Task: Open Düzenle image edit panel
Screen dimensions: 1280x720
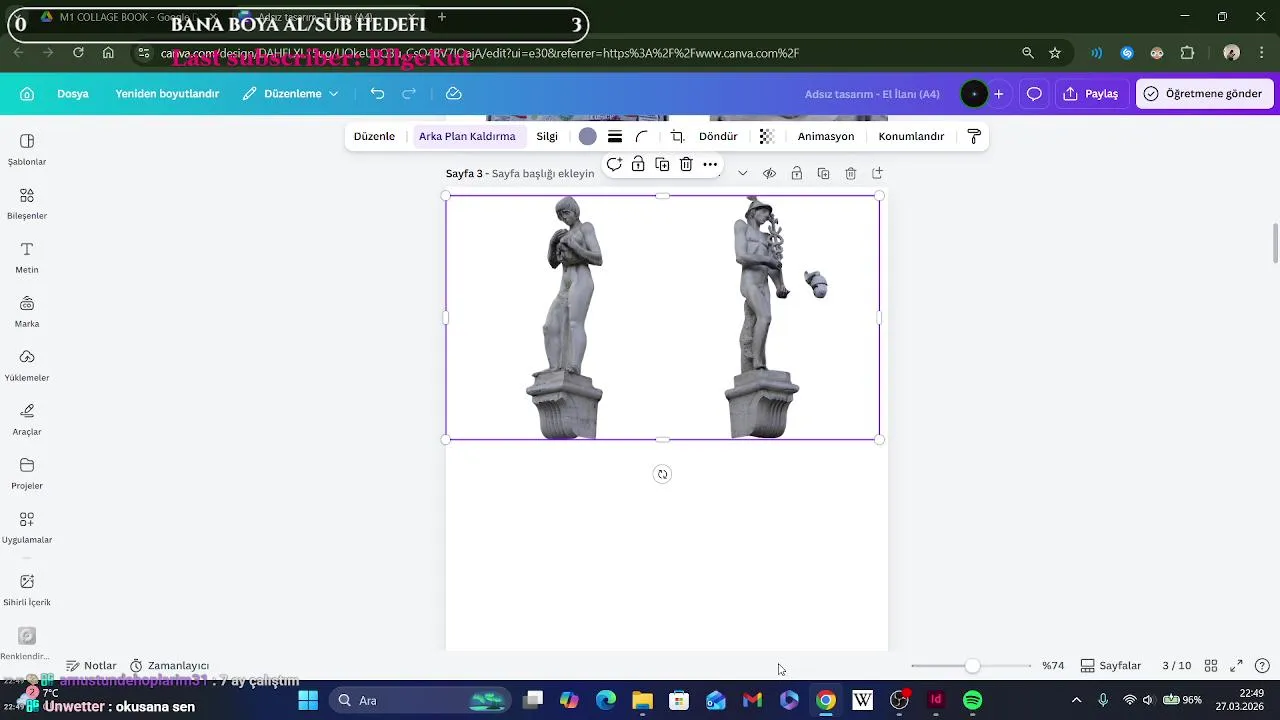Action: (x=374, y=136)
